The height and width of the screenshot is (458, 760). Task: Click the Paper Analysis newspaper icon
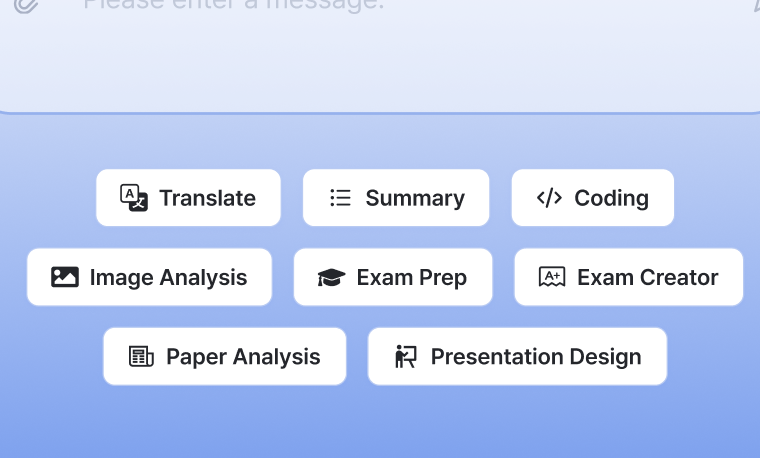click(x=141, y=357)
